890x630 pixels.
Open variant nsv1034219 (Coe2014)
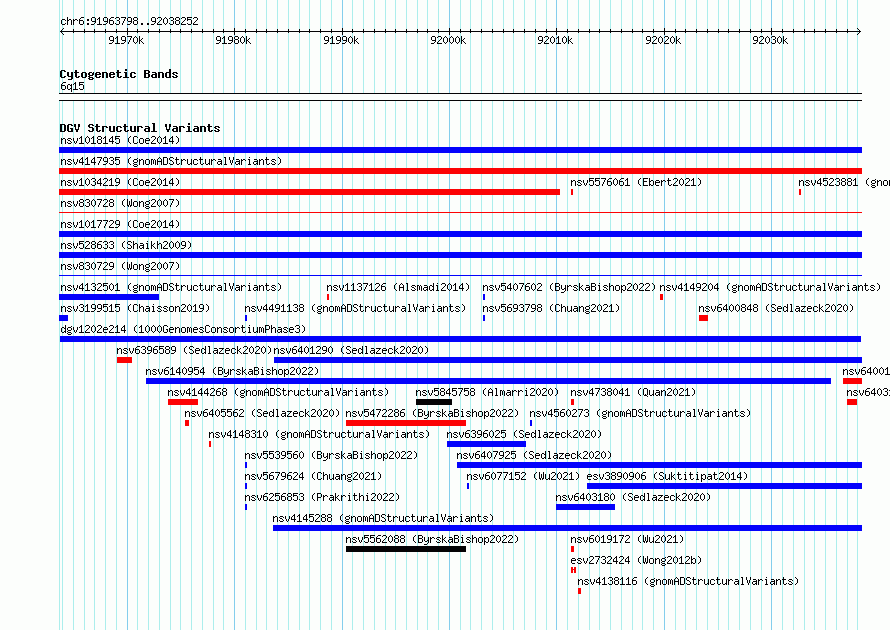pos(120,182)
